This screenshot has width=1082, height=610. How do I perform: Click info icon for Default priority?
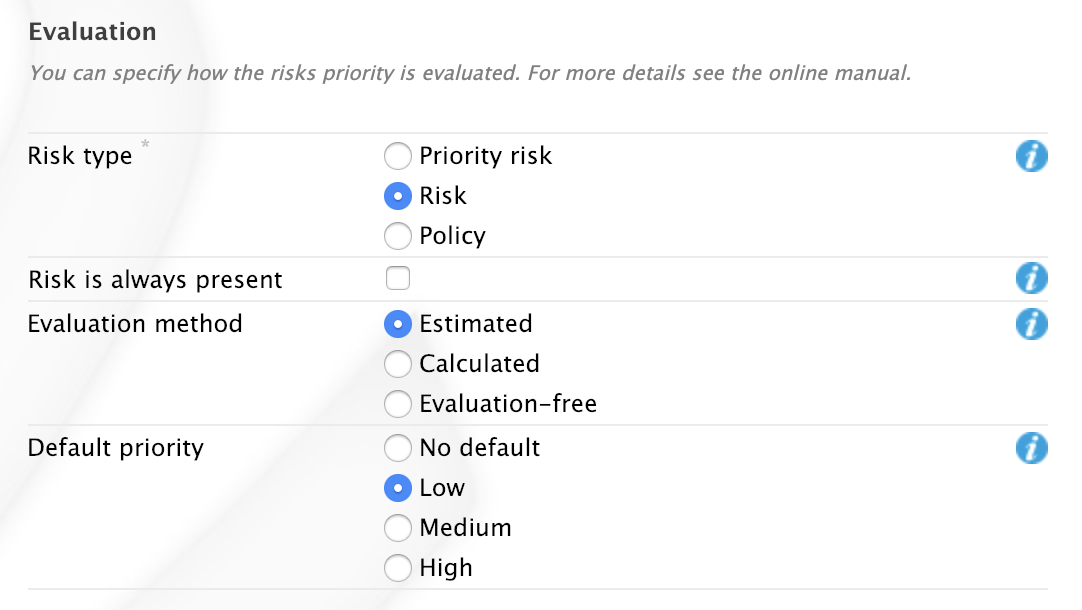(1031, 448)
